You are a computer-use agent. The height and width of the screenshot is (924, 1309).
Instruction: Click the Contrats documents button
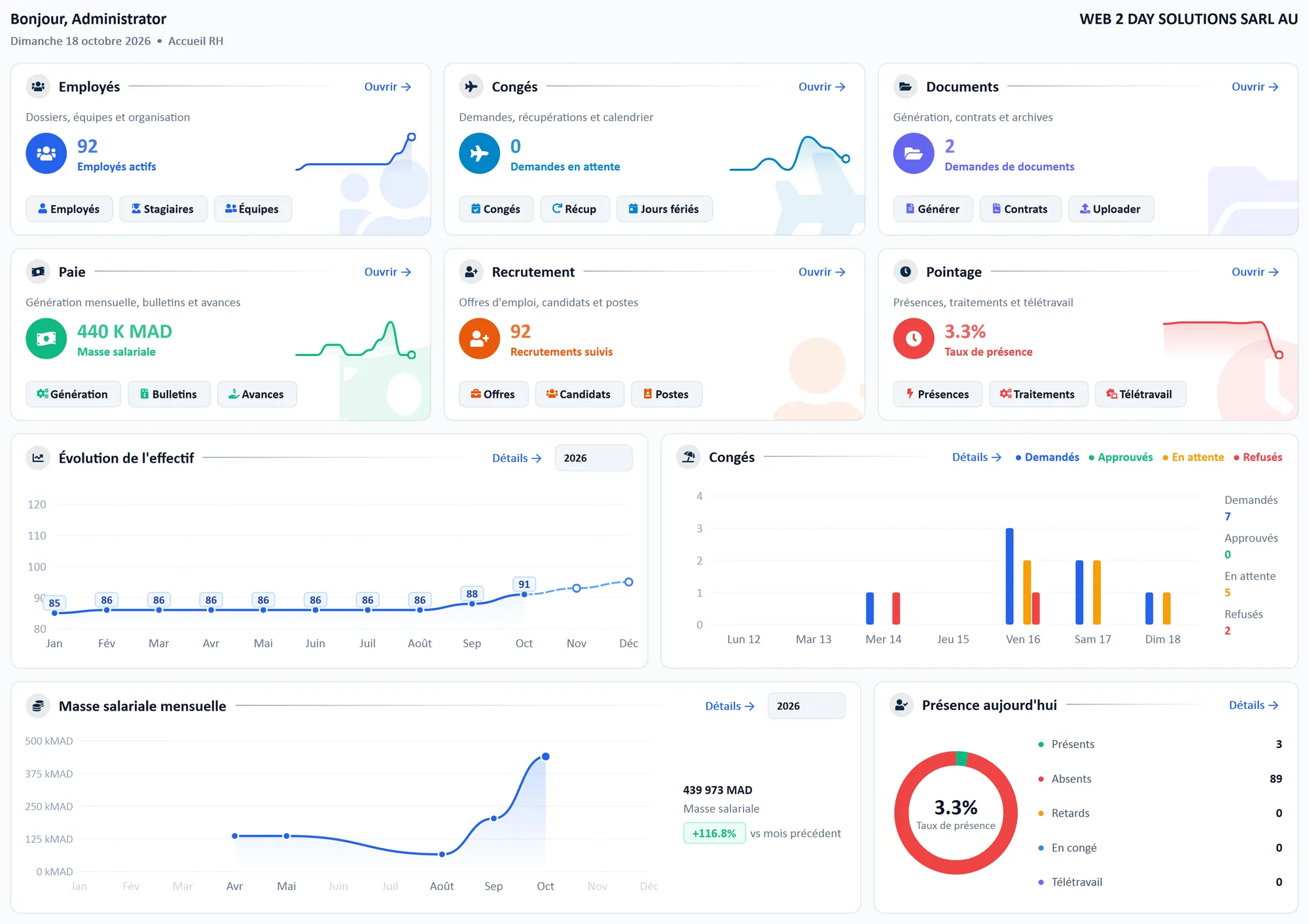coord(1020,209)
